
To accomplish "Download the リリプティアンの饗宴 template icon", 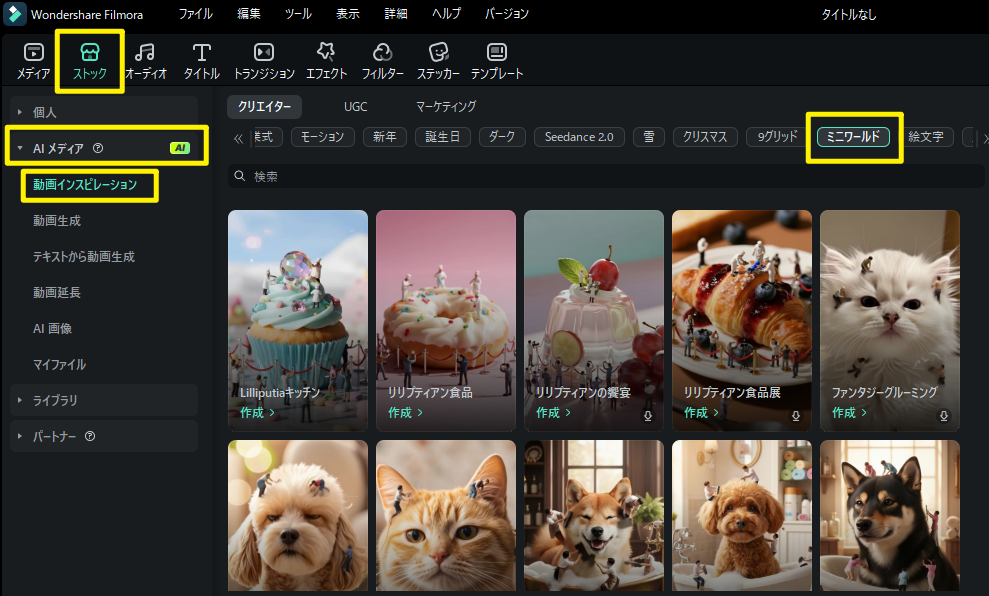I will 648,416.
